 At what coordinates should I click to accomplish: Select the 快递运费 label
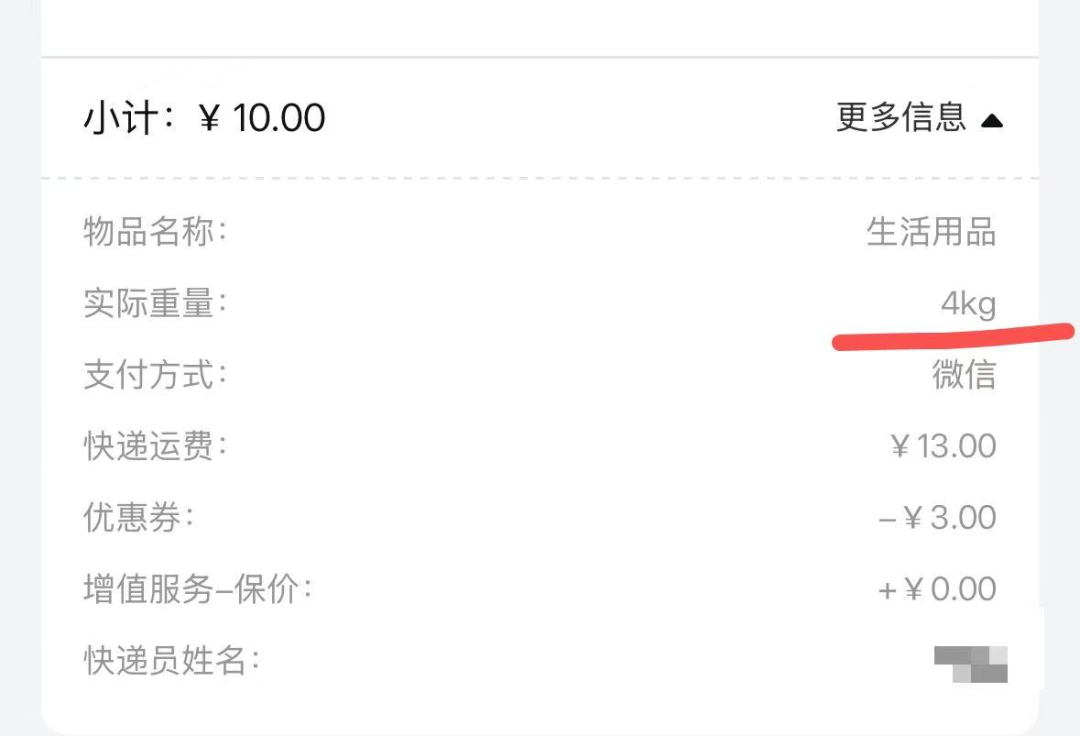155,447
